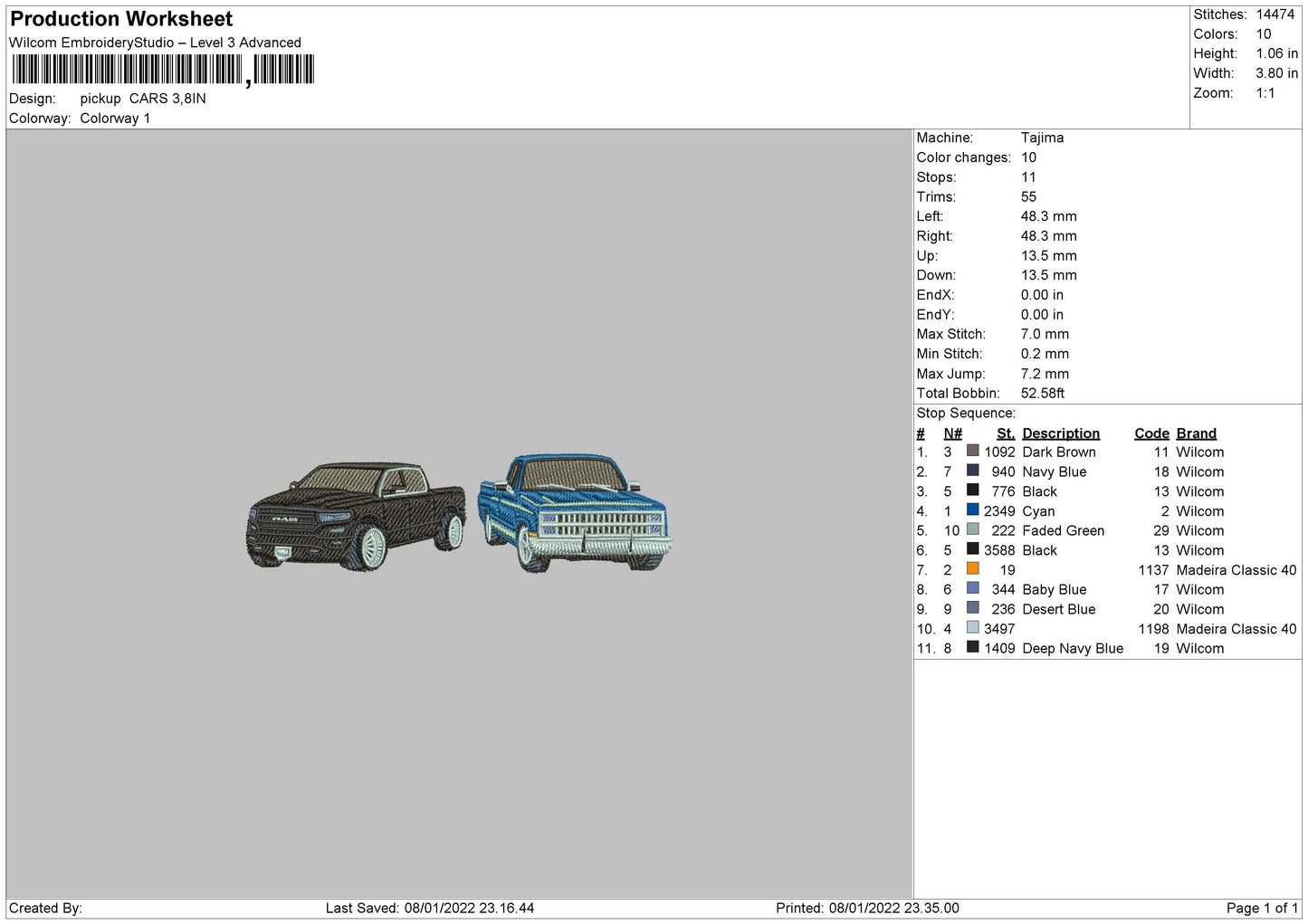This screenshot has width=1308, height=924.
Task: Click the 'Color changes' value 10
Action: click(x=1028, y=157)
